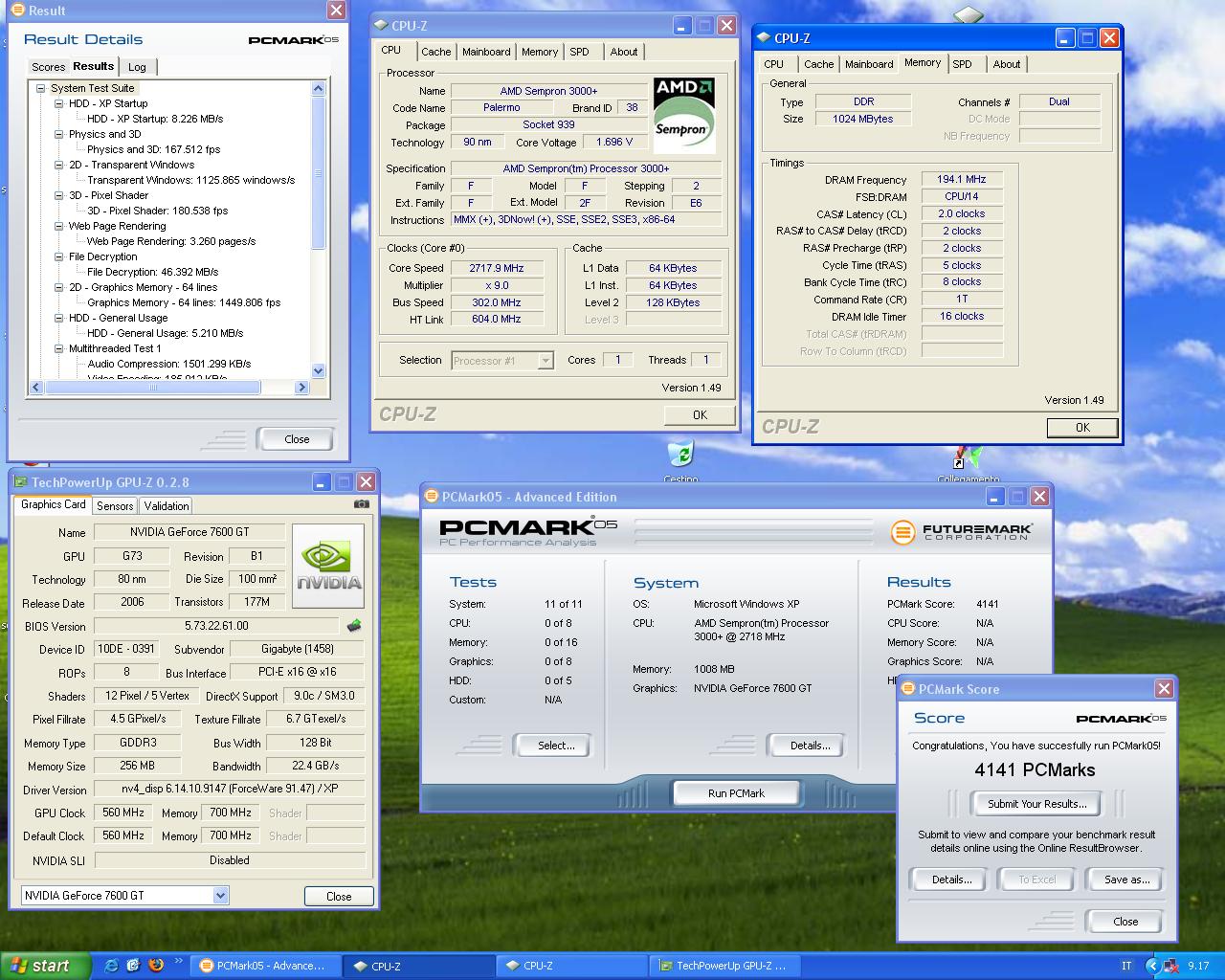Screen dimensions: 1225x980
Task: Click the PCMark05 title bar icon
Action: [x=432, y=497]
